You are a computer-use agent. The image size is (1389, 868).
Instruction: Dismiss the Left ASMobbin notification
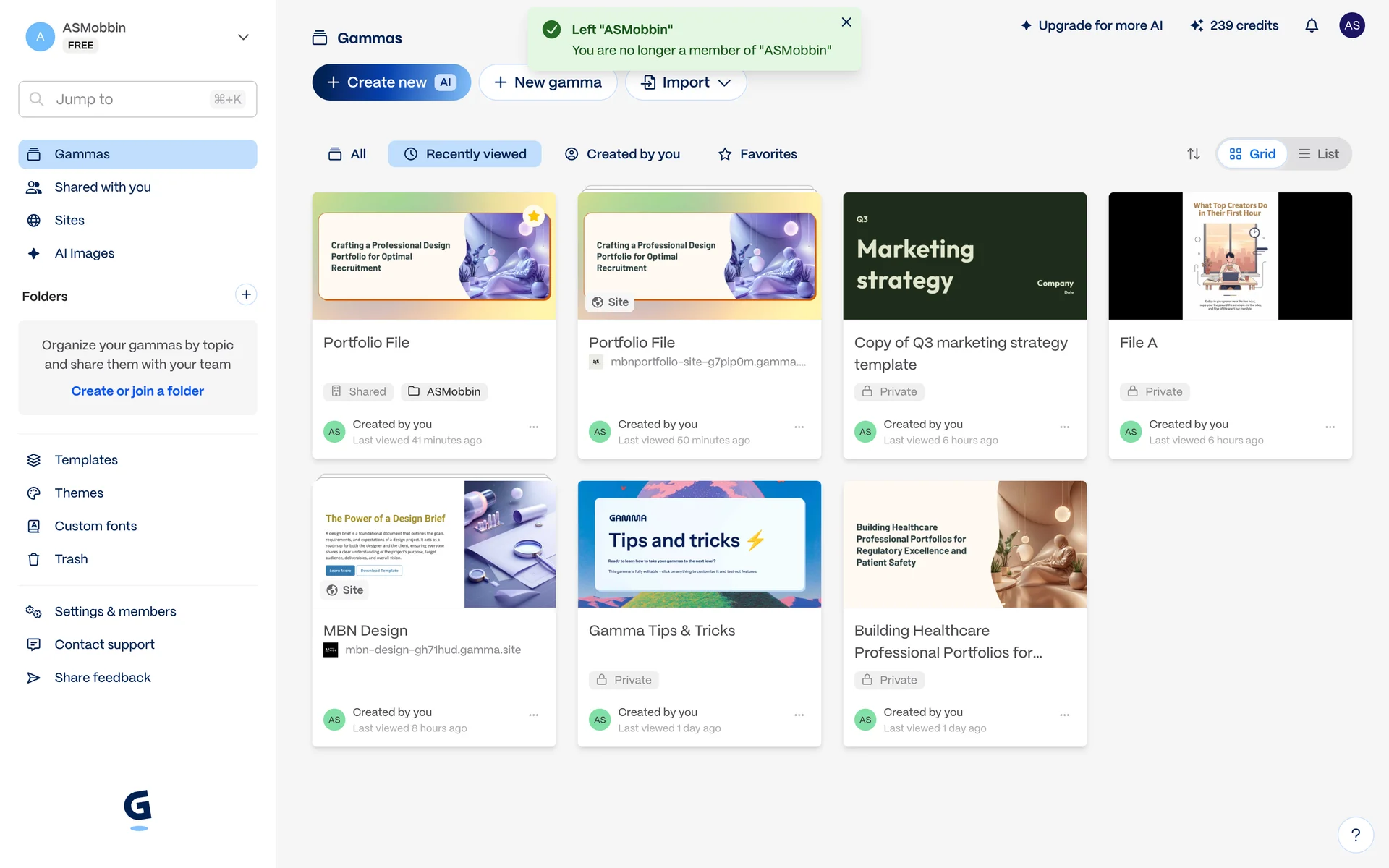pos(846,22)
